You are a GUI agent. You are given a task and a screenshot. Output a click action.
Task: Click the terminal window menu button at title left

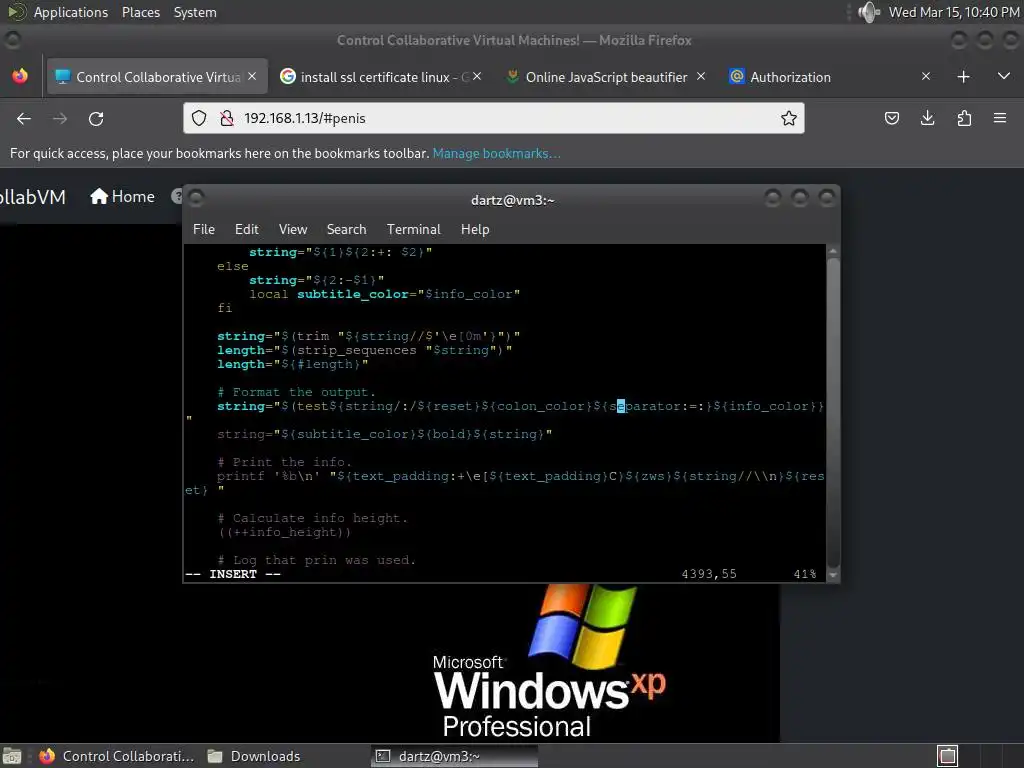[x=197, y=198]
